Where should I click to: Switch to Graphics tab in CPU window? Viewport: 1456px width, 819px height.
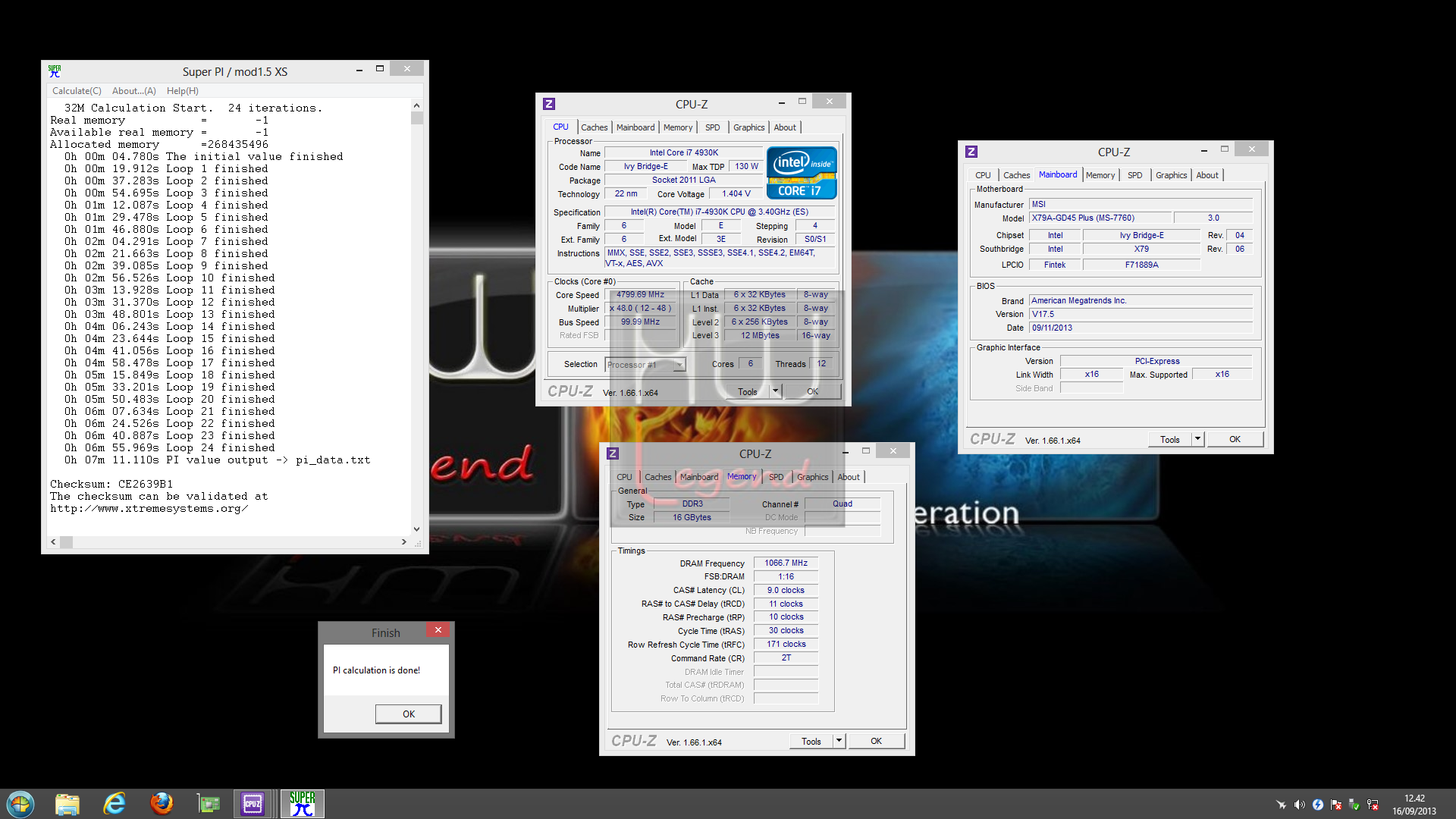749,127
